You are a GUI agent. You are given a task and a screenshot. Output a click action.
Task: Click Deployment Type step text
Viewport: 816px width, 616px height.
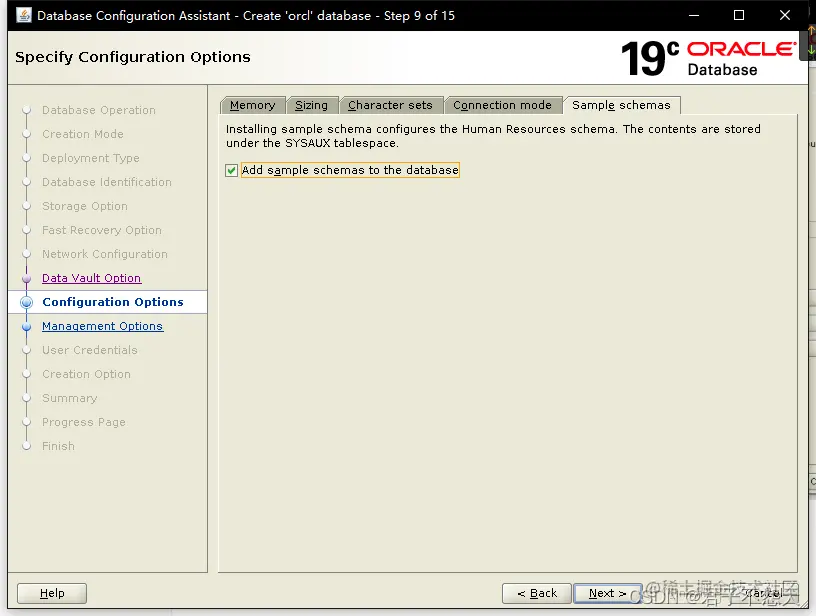click(x=91, y=158)
